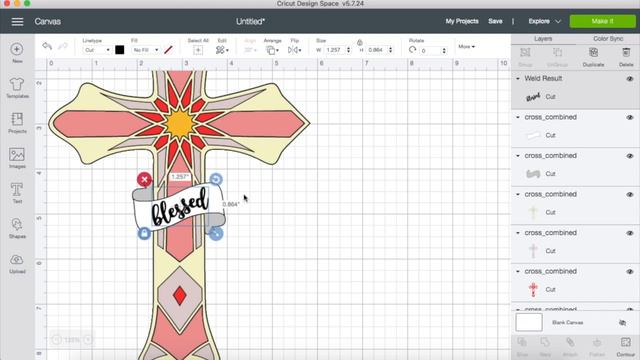Open the hamburger main menu
Screen dimensions: 640x360
click(x=17, y=22)
